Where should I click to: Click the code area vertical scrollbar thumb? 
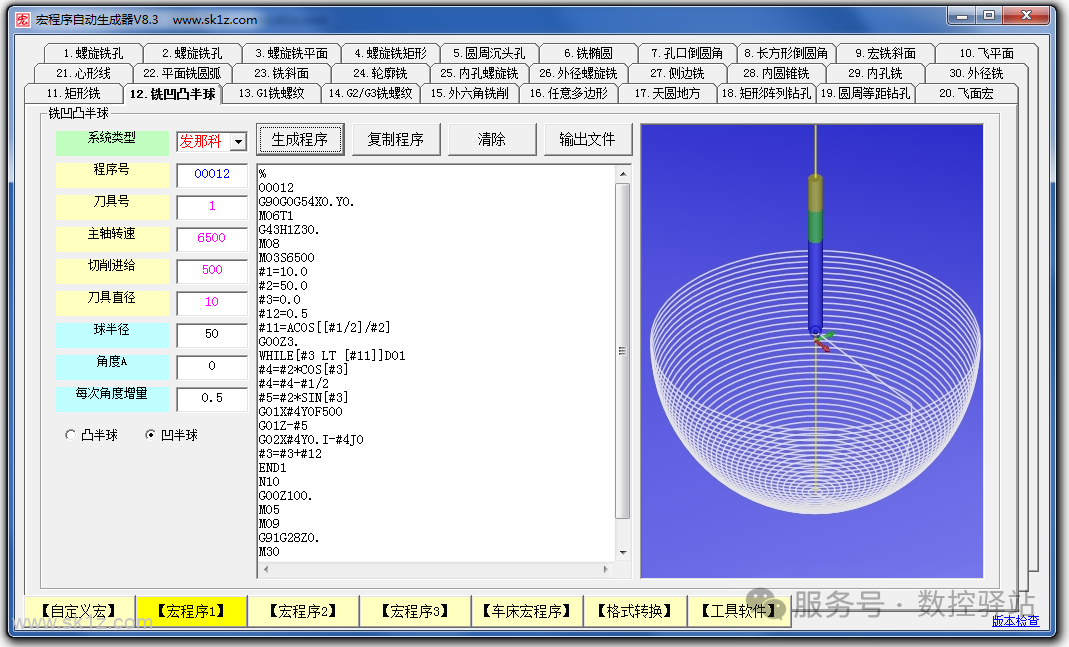[622, 351]
